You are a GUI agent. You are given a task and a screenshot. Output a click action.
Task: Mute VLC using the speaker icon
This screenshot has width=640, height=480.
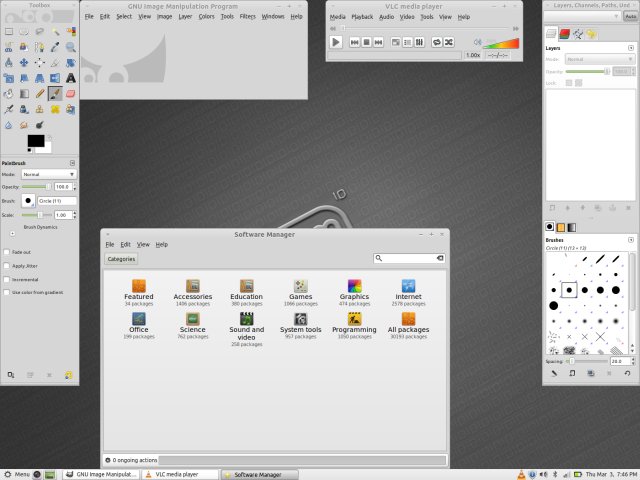pyautogui.click(x=477, y=42)
